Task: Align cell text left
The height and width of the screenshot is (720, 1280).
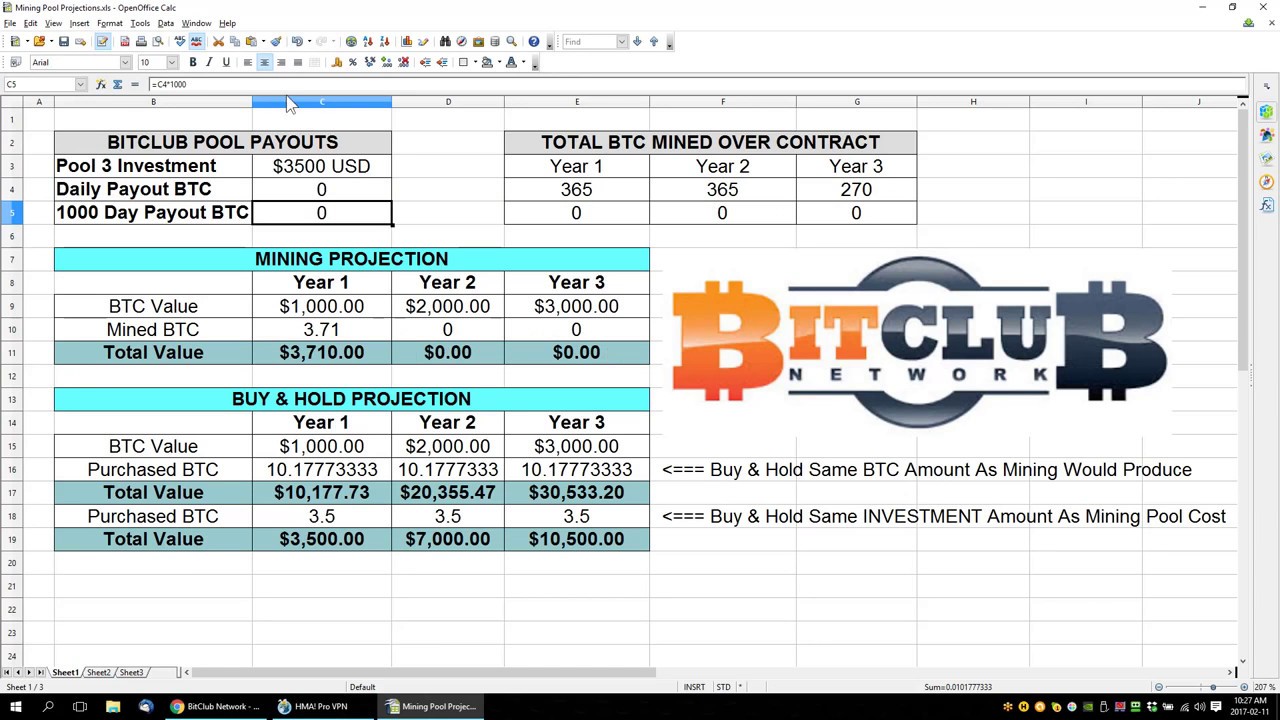Action: pos(248,62)
